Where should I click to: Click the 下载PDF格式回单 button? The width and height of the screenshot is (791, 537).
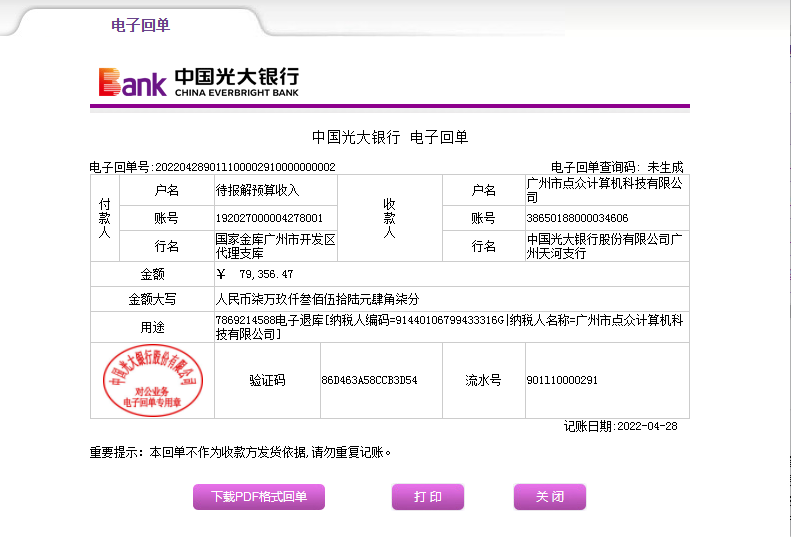click(259, 497)
